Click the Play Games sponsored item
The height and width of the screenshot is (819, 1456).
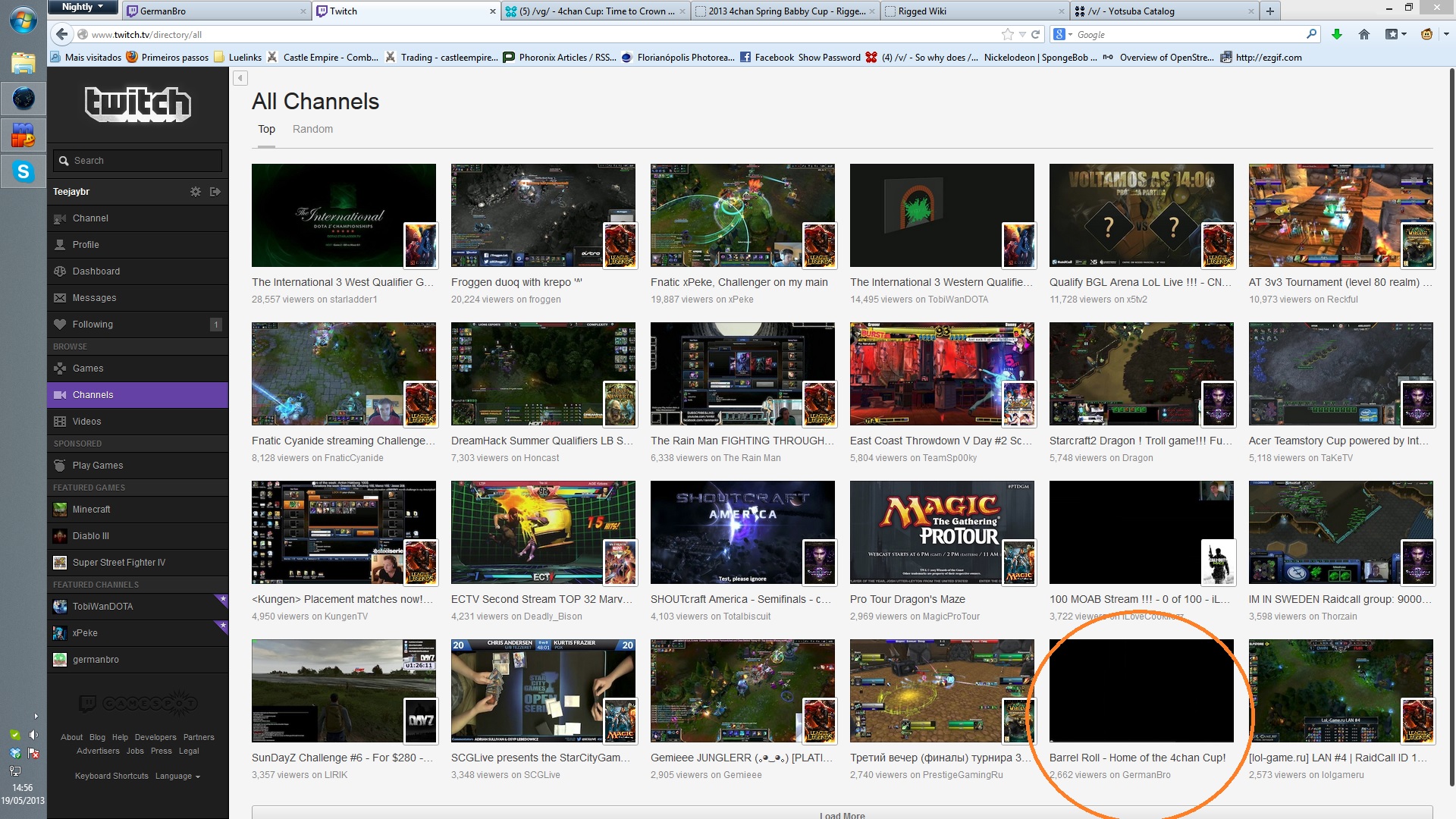coord(137,466)
